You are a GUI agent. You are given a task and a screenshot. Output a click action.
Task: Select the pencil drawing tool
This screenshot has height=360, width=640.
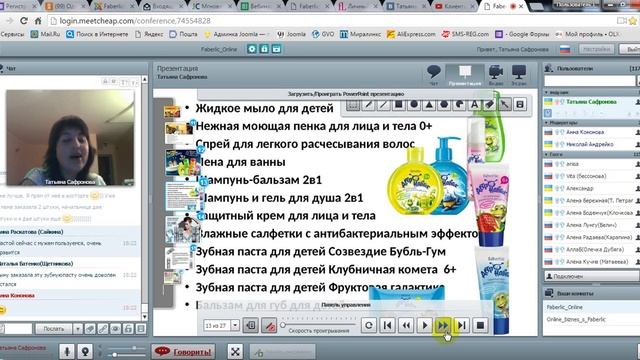point(368,104)
